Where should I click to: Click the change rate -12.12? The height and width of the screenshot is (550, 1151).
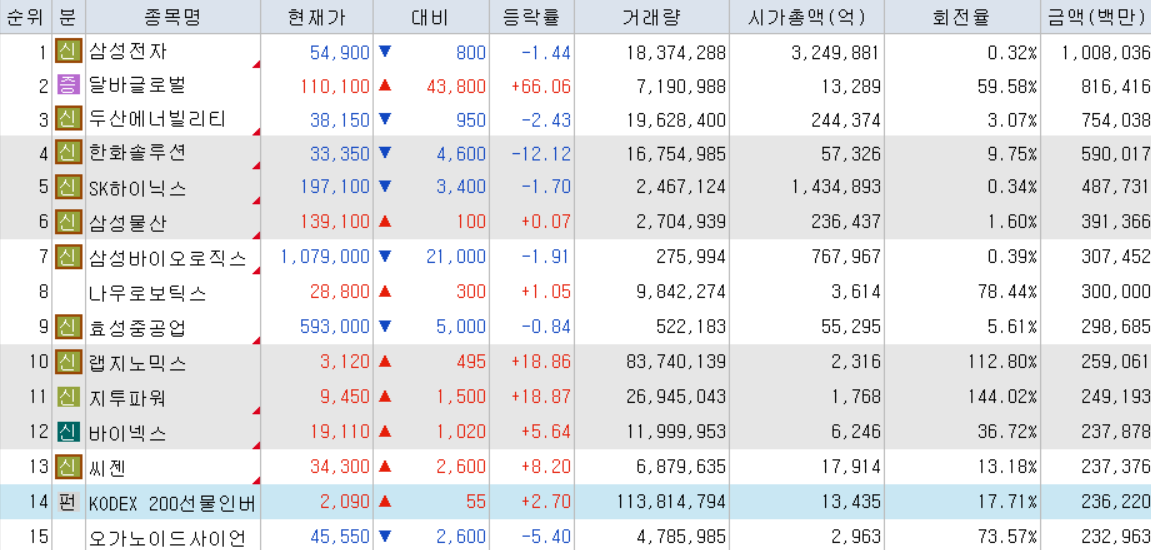coord(541,153)
